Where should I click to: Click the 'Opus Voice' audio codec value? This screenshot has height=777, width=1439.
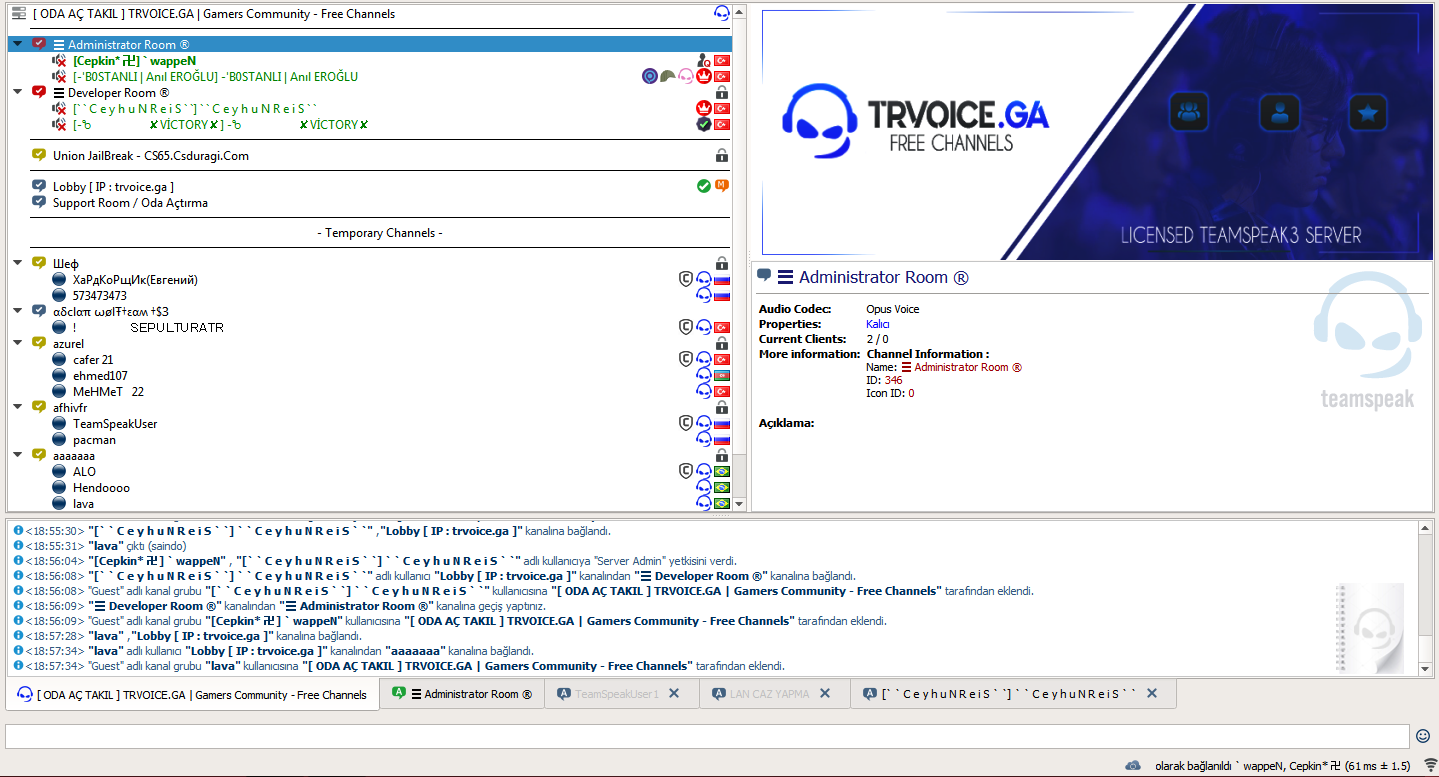point(893,309)
